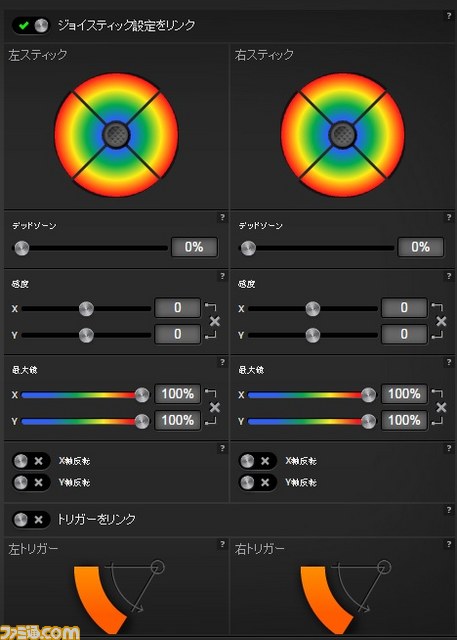Toggle left stick 最大値 X/Y link icon
Image resolution: width=457 pixels, height=640 pixels.
click(x=215, y=407)
